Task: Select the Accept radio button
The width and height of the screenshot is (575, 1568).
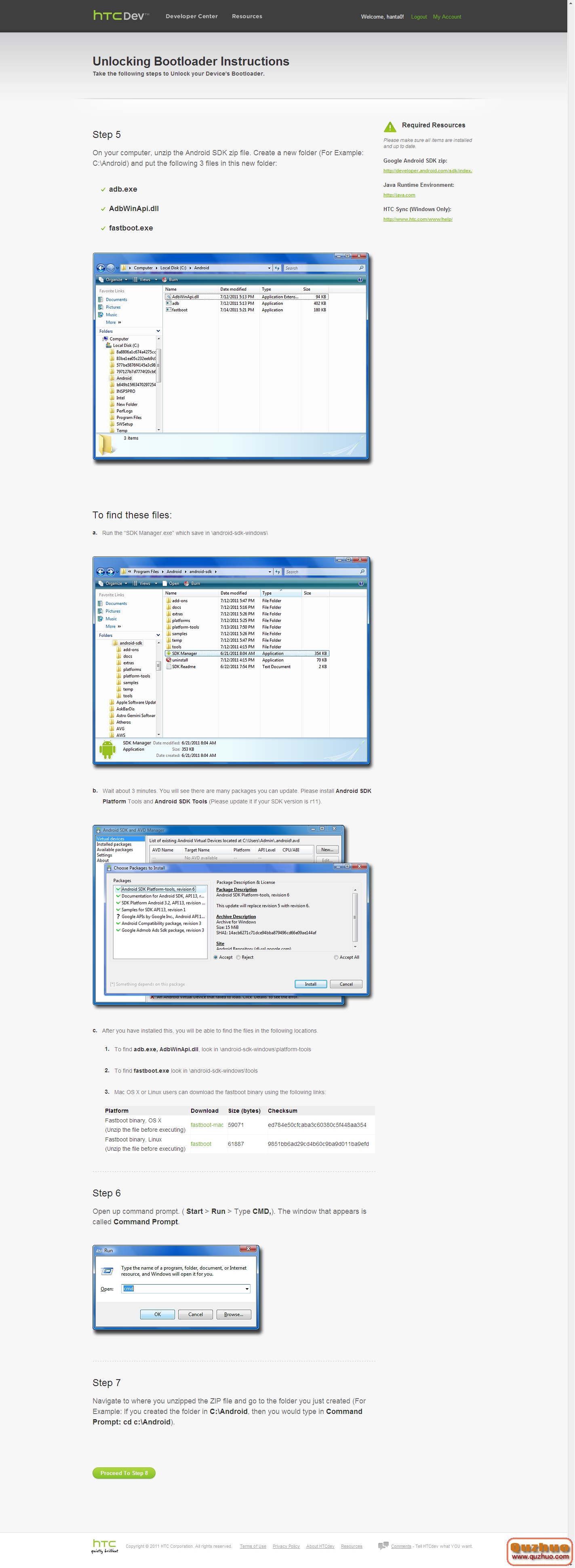Action: [215, 957]
